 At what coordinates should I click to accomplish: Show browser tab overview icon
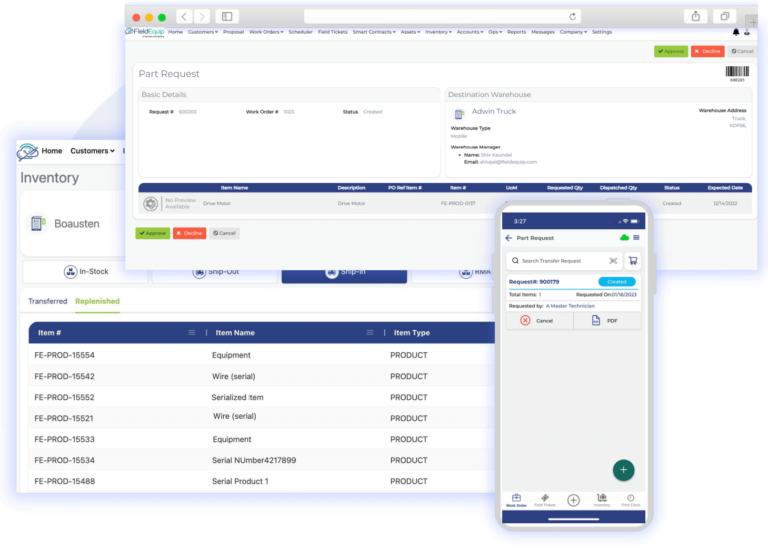click(x=724, y=16)
